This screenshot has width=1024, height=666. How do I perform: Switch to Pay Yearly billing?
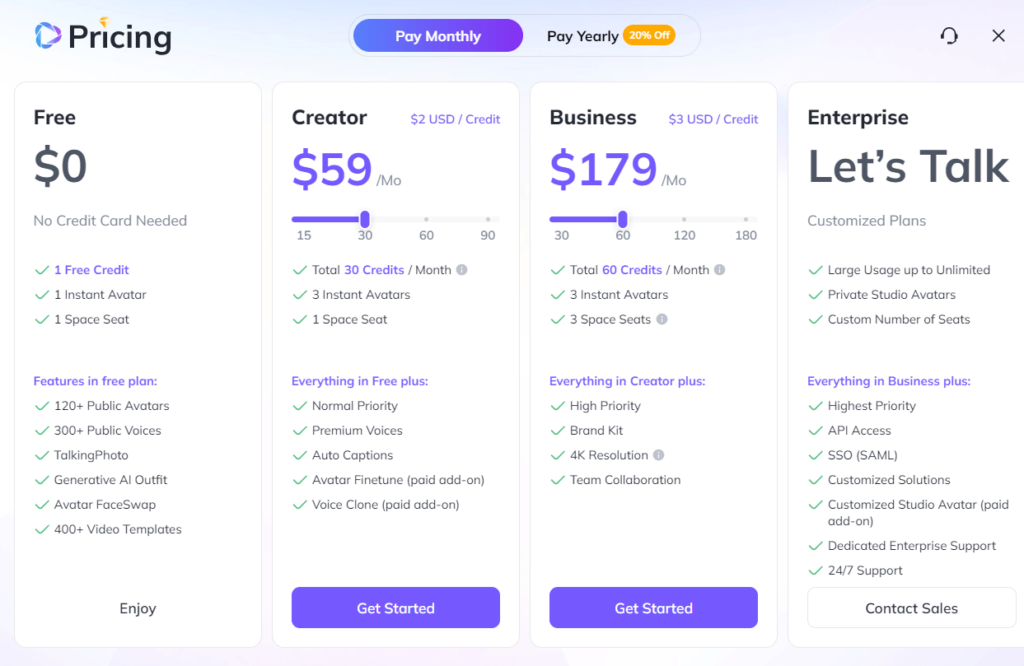point(582,36)
